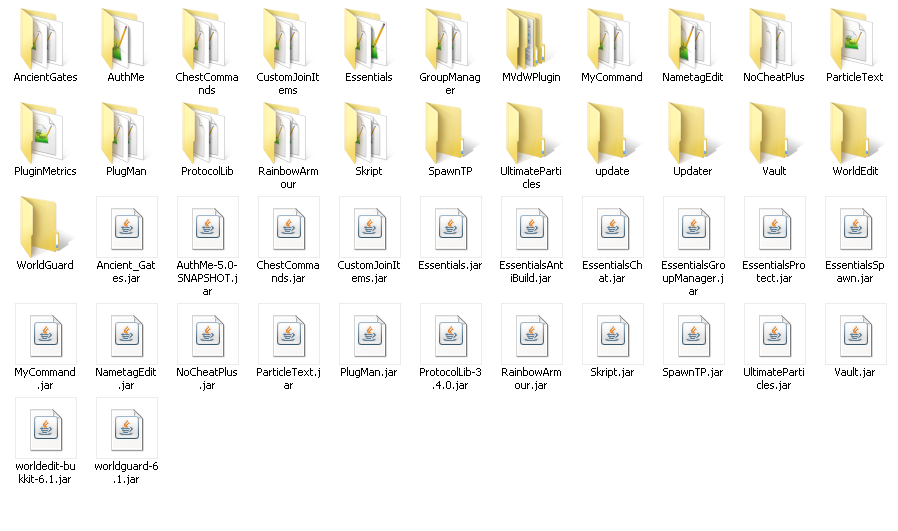This screenshot has height=531, width=898.
Task: Click the UltimateParticles.jar file icon
Action: pyautogui.click(x=774, y=335)
